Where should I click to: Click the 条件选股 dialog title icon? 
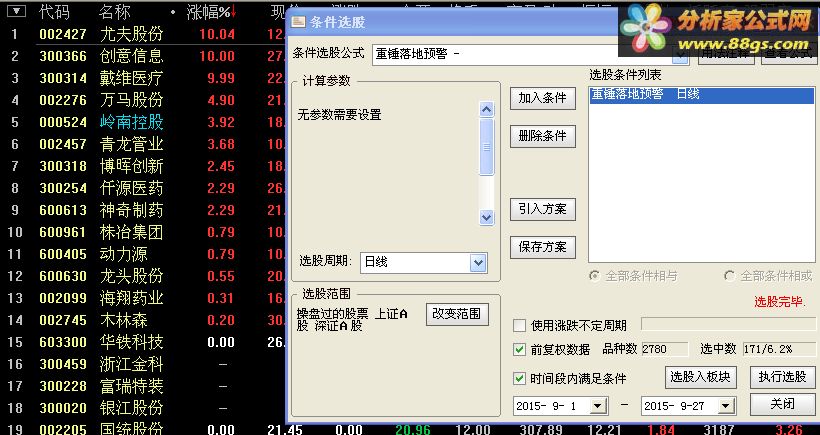click(298, 22)
